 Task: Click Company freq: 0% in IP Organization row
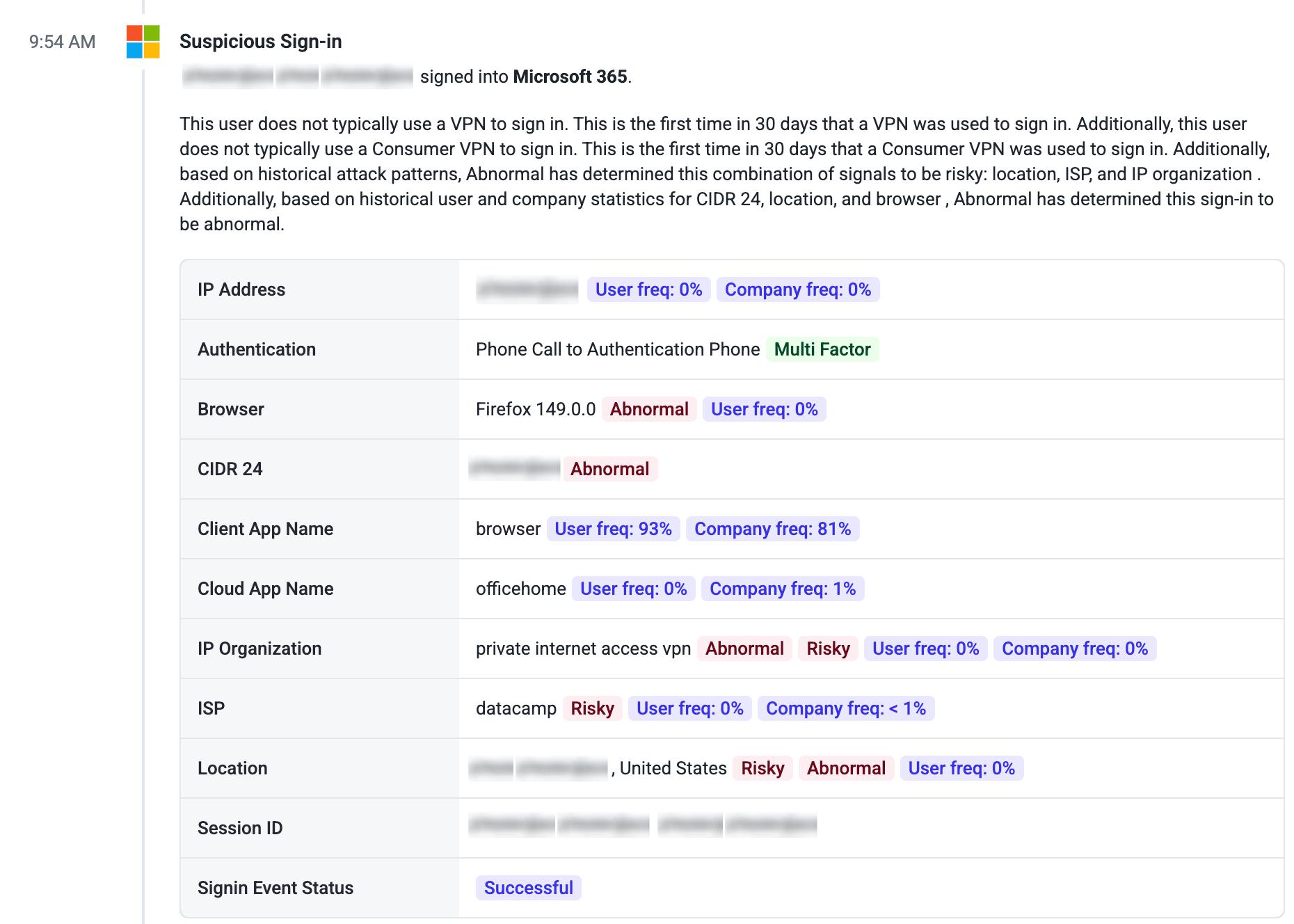point(1075,648)
